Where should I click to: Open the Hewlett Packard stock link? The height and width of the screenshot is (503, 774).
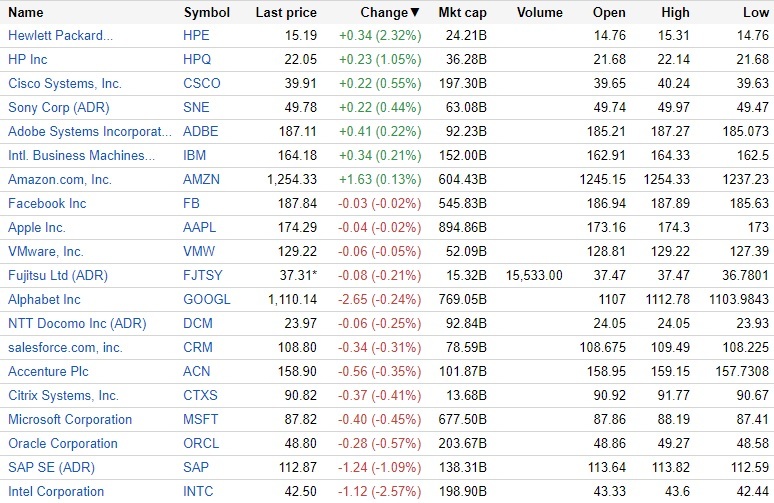[60, 36]
